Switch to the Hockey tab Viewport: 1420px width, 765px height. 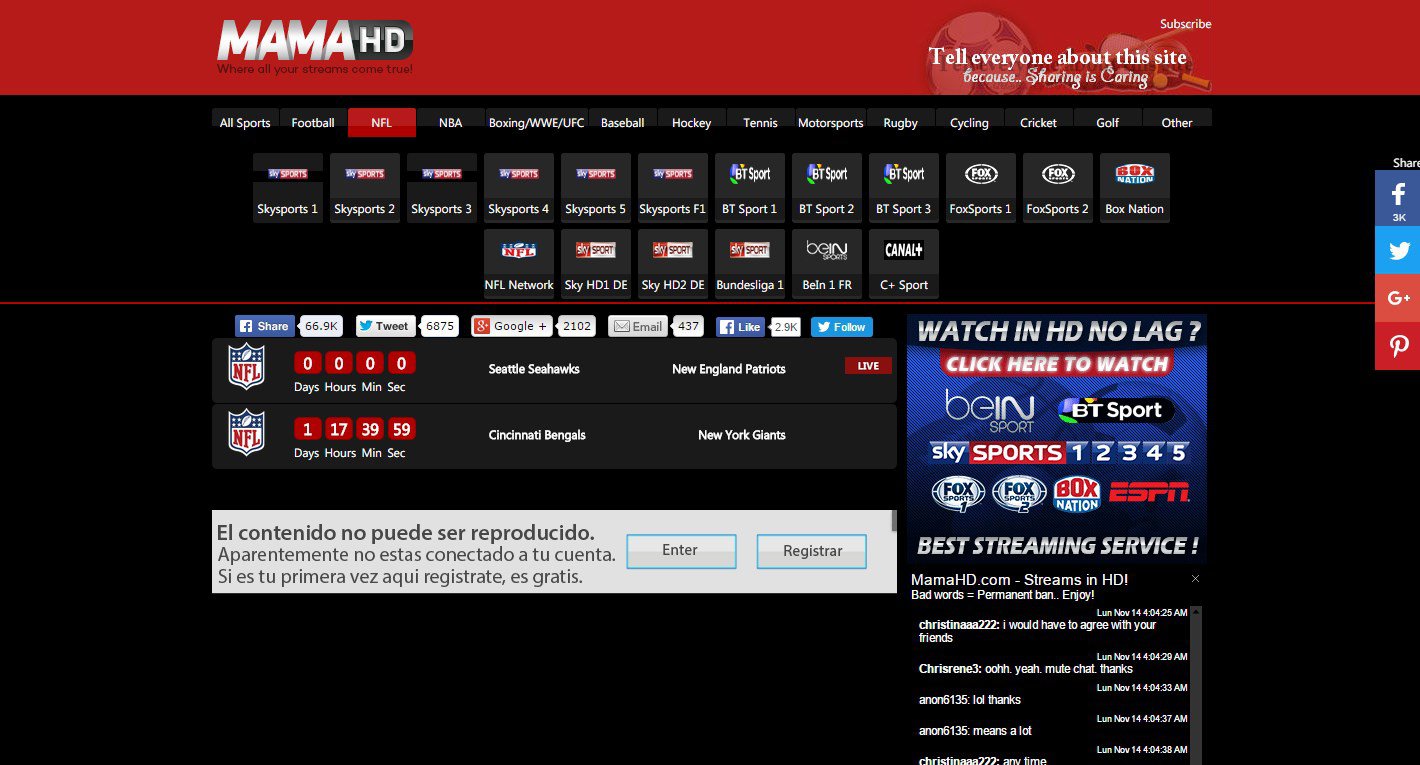point(691,122)
